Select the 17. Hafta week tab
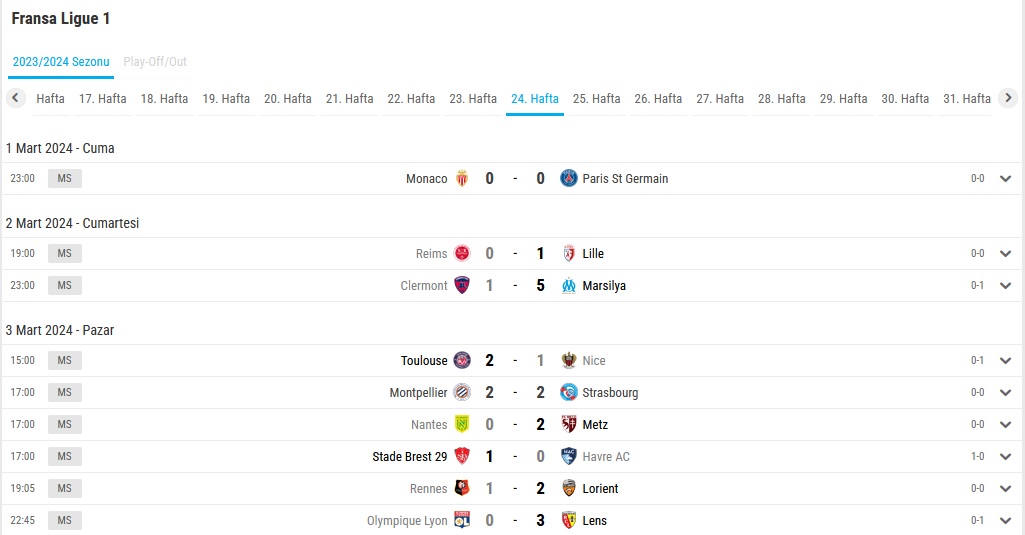 103,99
